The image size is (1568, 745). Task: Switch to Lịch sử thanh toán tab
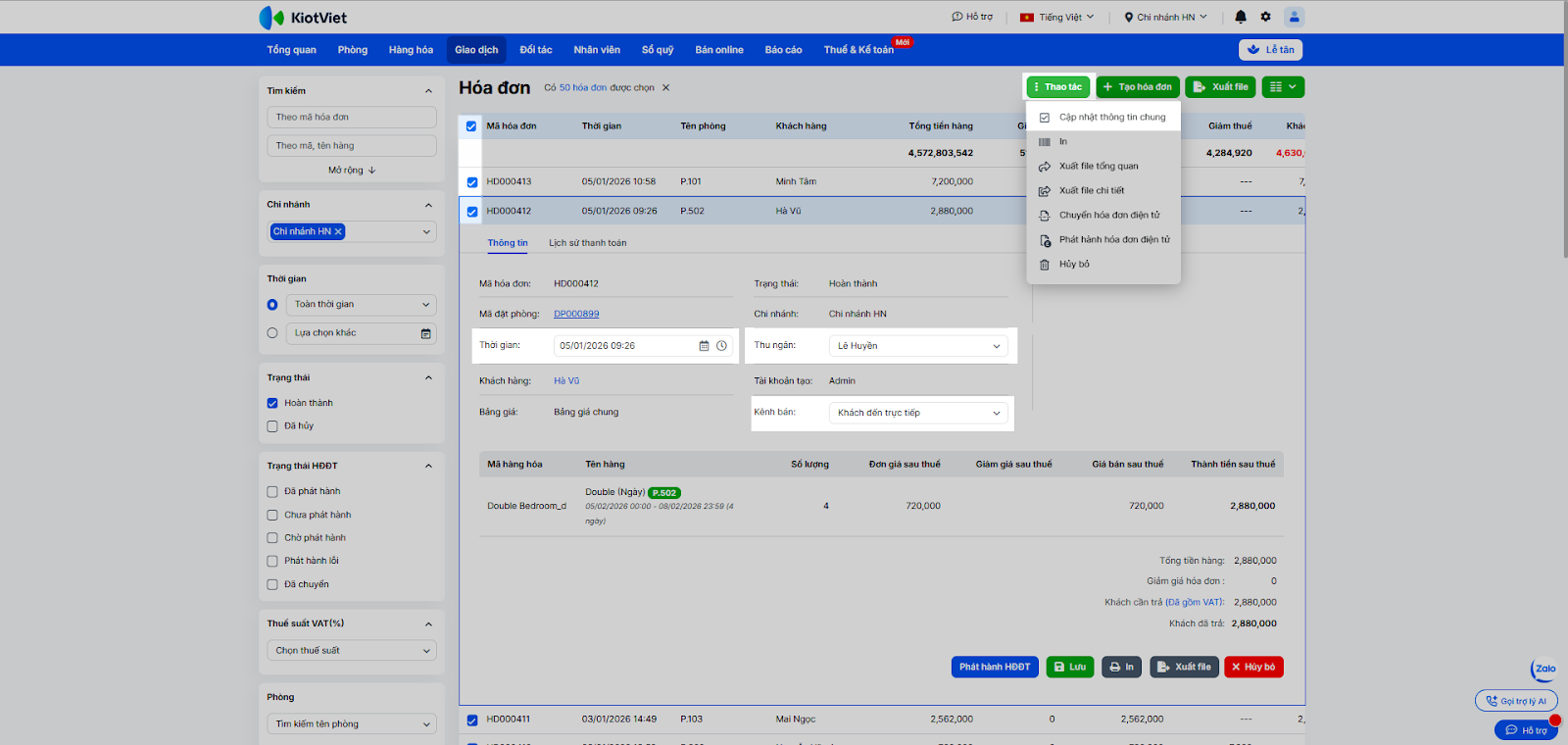click(x=587, y=243)
